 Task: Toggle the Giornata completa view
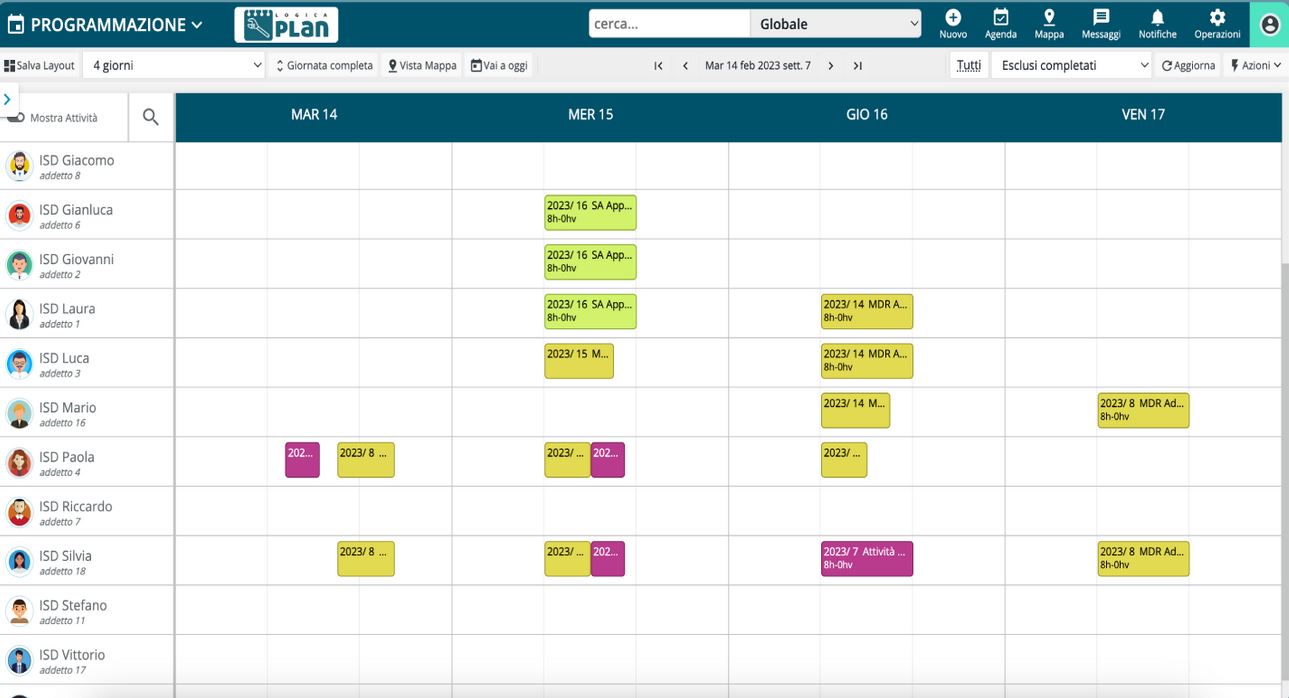[x=324, y=66]
